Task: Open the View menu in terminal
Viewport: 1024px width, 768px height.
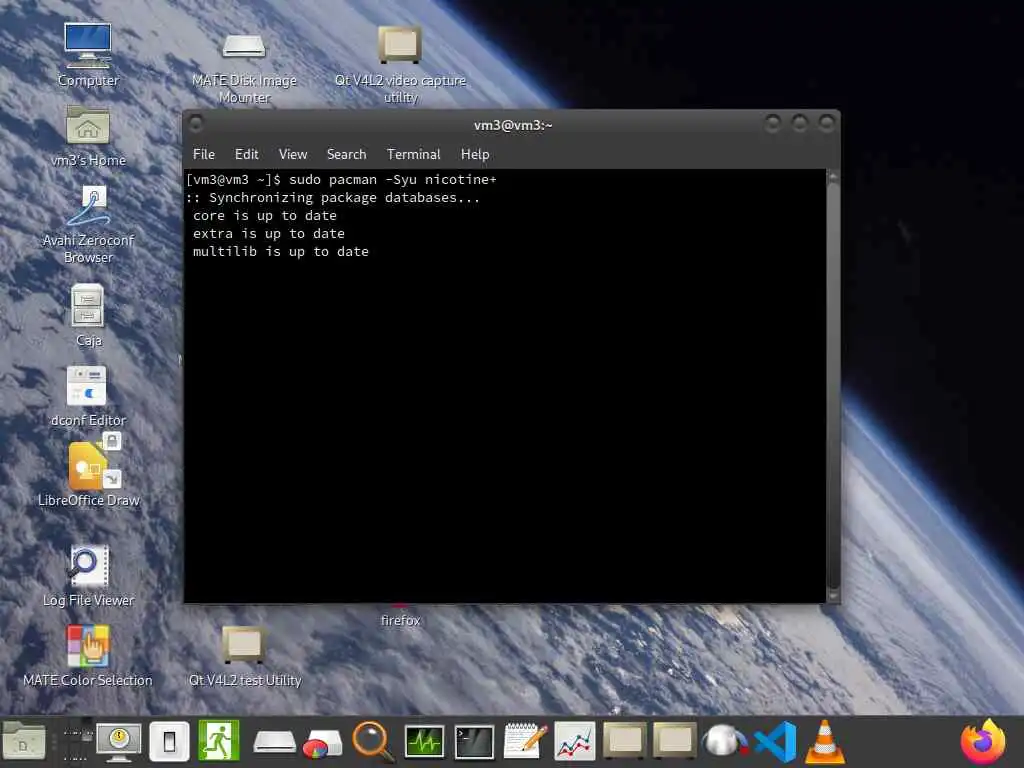Action: 293,154
